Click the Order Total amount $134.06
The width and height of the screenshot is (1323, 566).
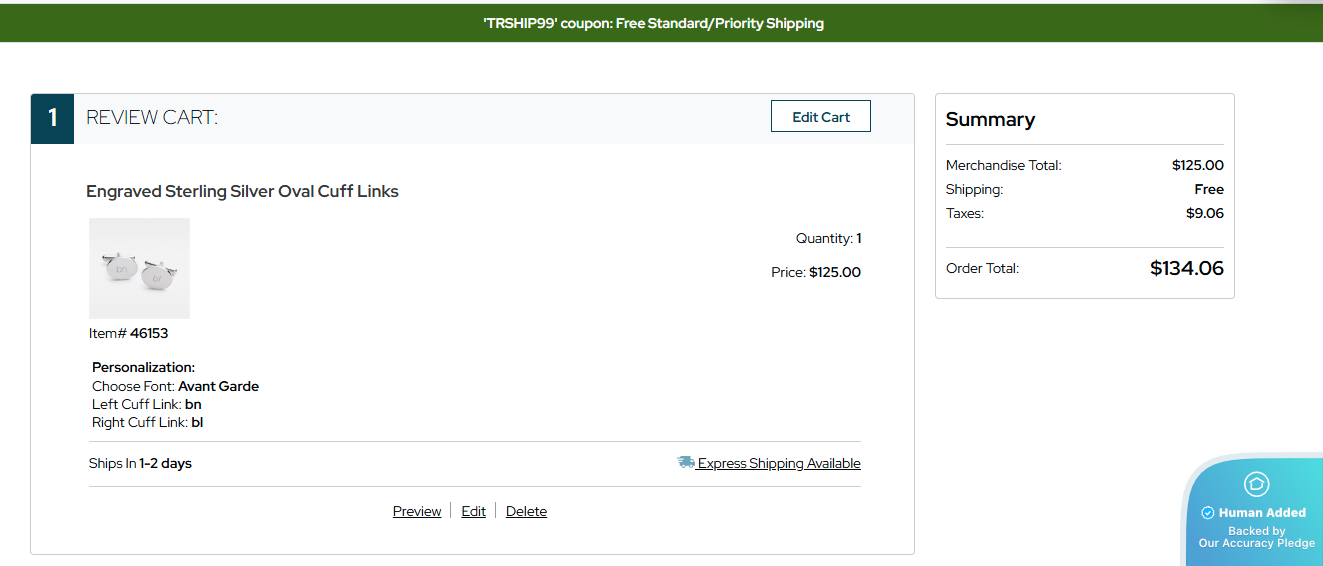coord(1186,268)
